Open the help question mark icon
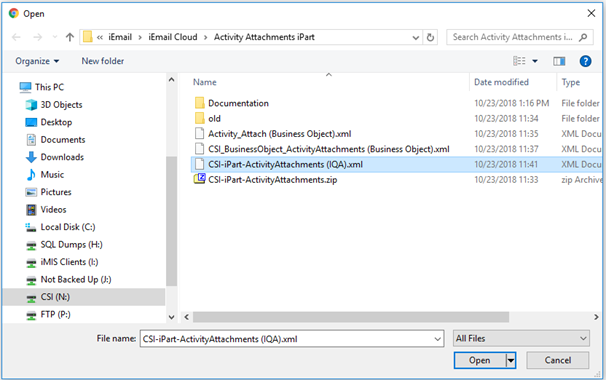 (585, 61)
